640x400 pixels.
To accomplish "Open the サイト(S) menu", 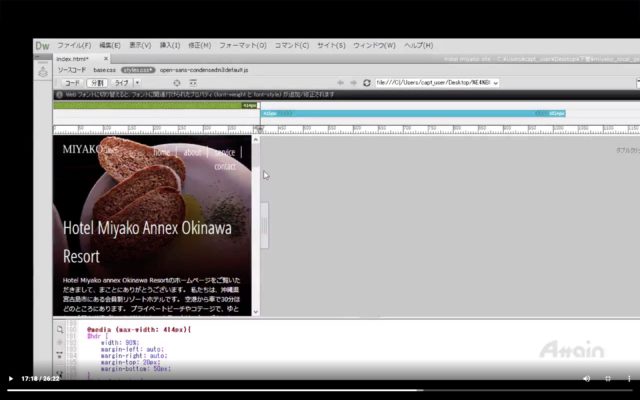I will click(x=331, y=45).
